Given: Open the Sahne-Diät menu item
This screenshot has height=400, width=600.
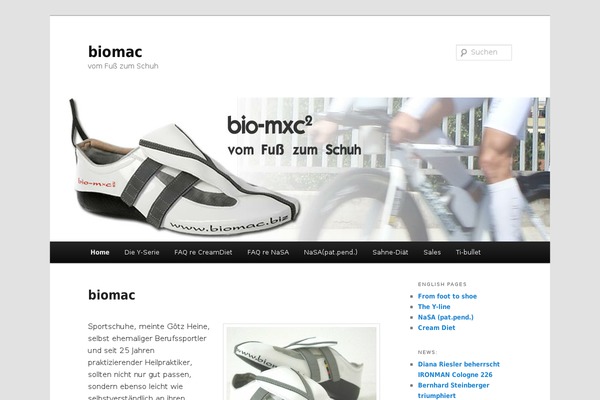Looking at the screenshot, I should pyautogui.click(x=390, y=252).
